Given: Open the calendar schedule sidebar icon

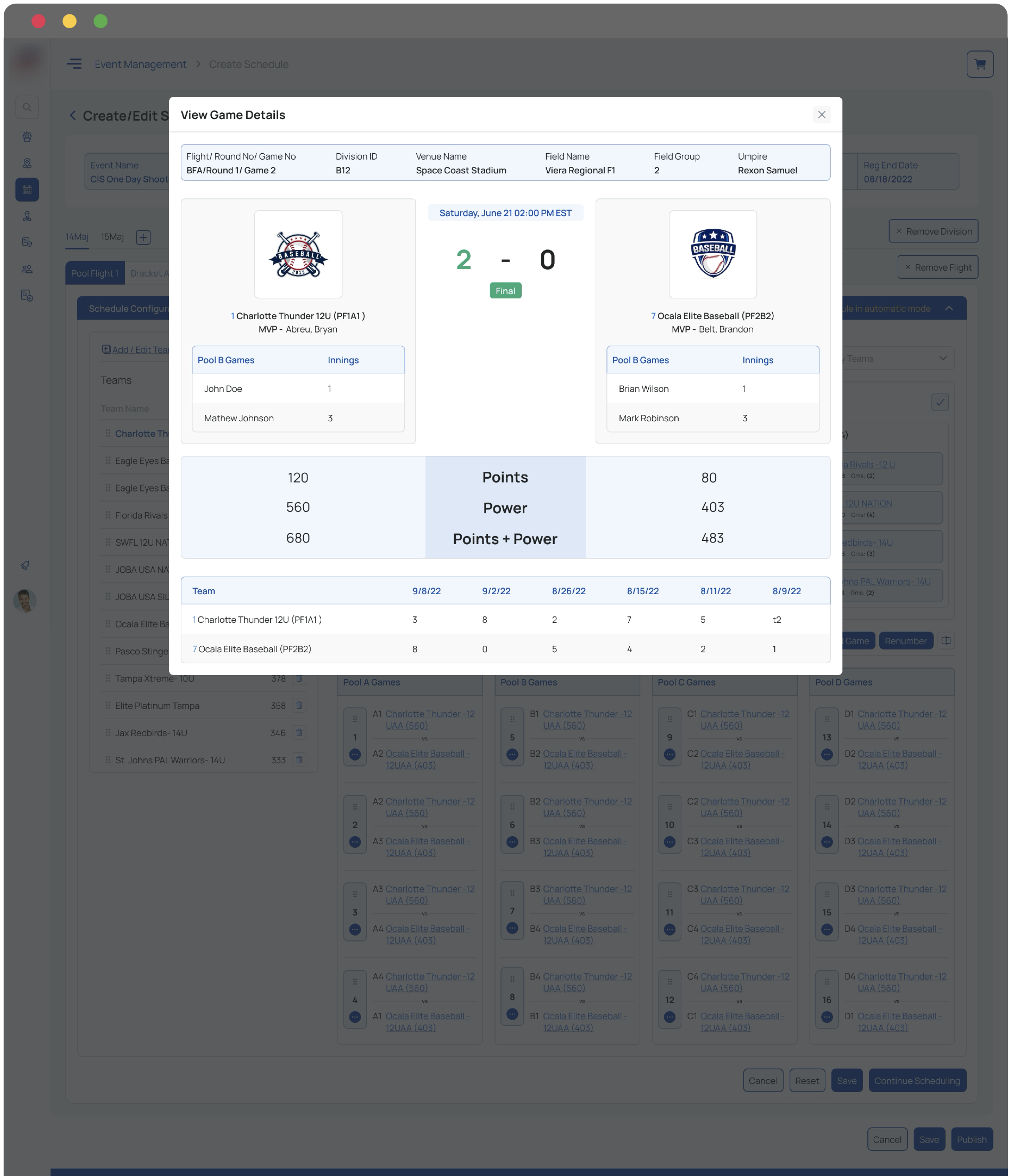Looking at the screenshot, I should point(27,189).
